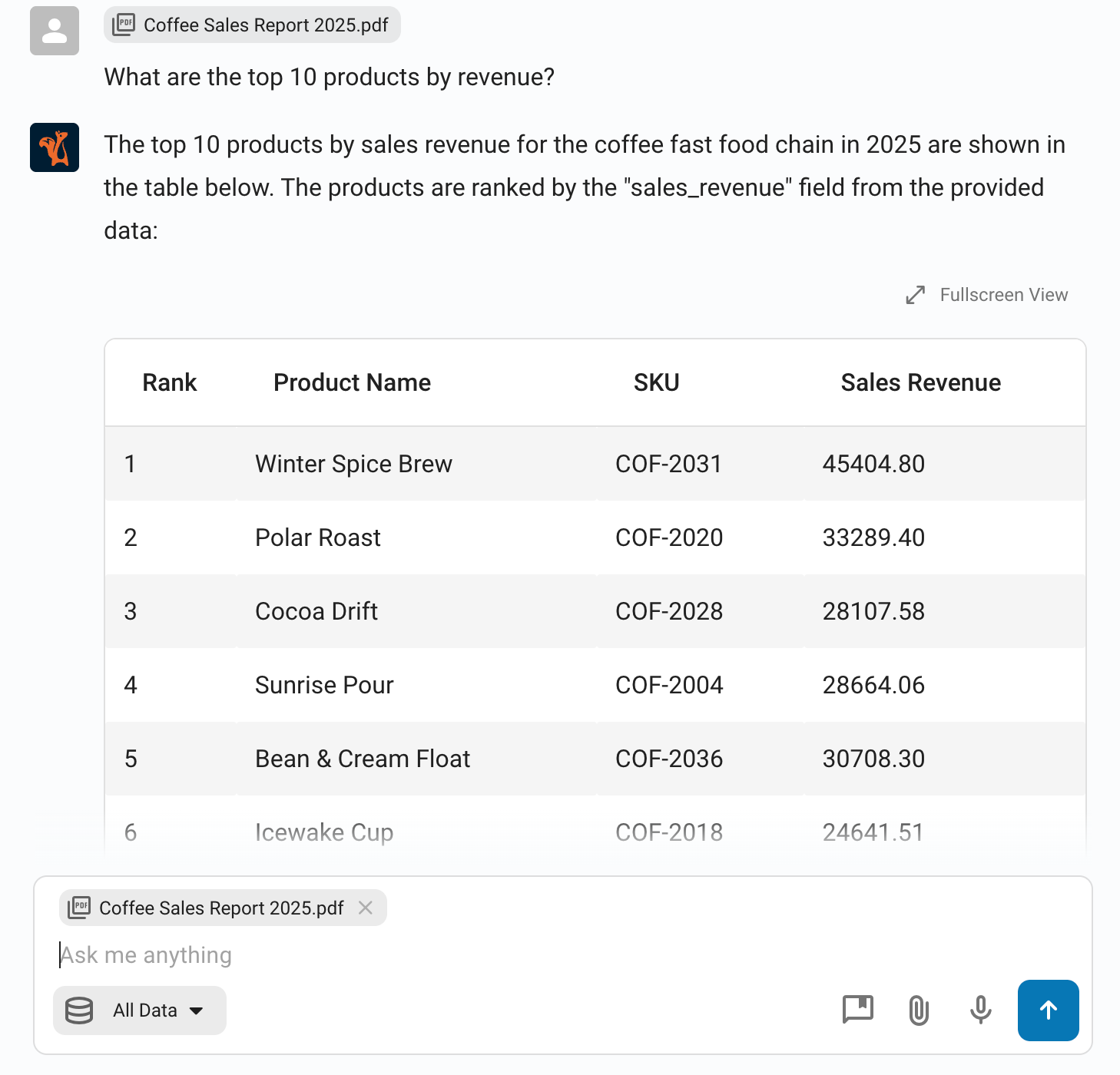Click the user profile avatar
The width and height of the screenshot is (1120, 1075).
click(x=55, y=31)
